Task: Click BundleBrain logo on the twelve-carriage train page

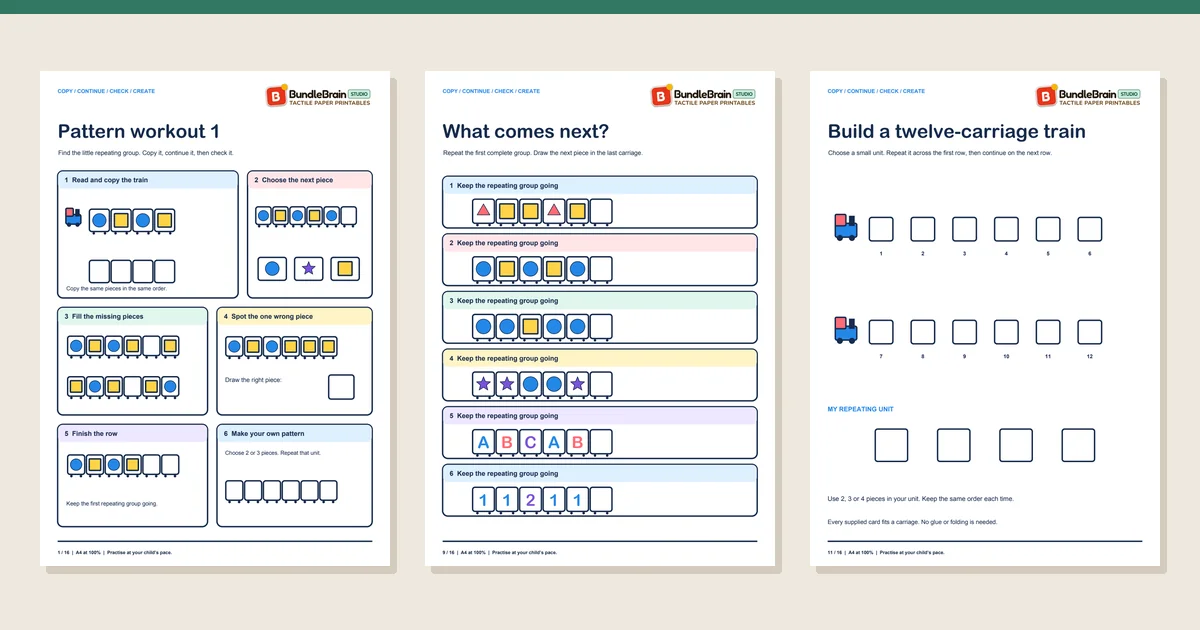Action: point(1088,96)
